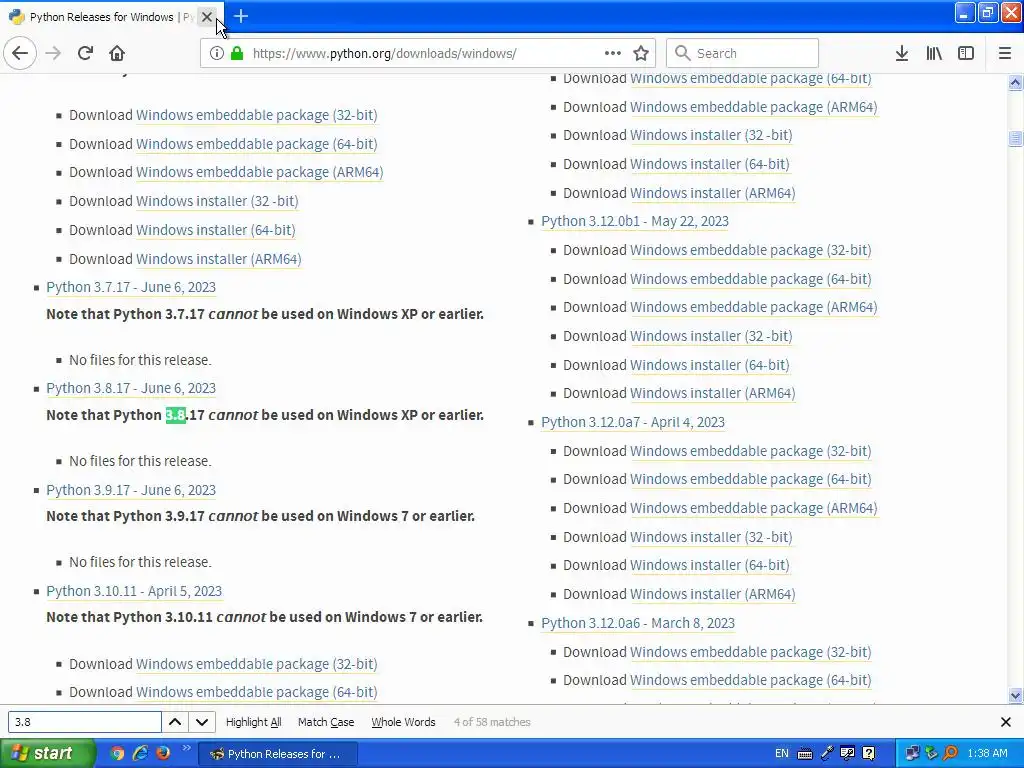The width and height of the screenshot is (1024, 768).
Task: Open Python 3.10.11 - April 5, 2023 link
Action: (134, 591)
